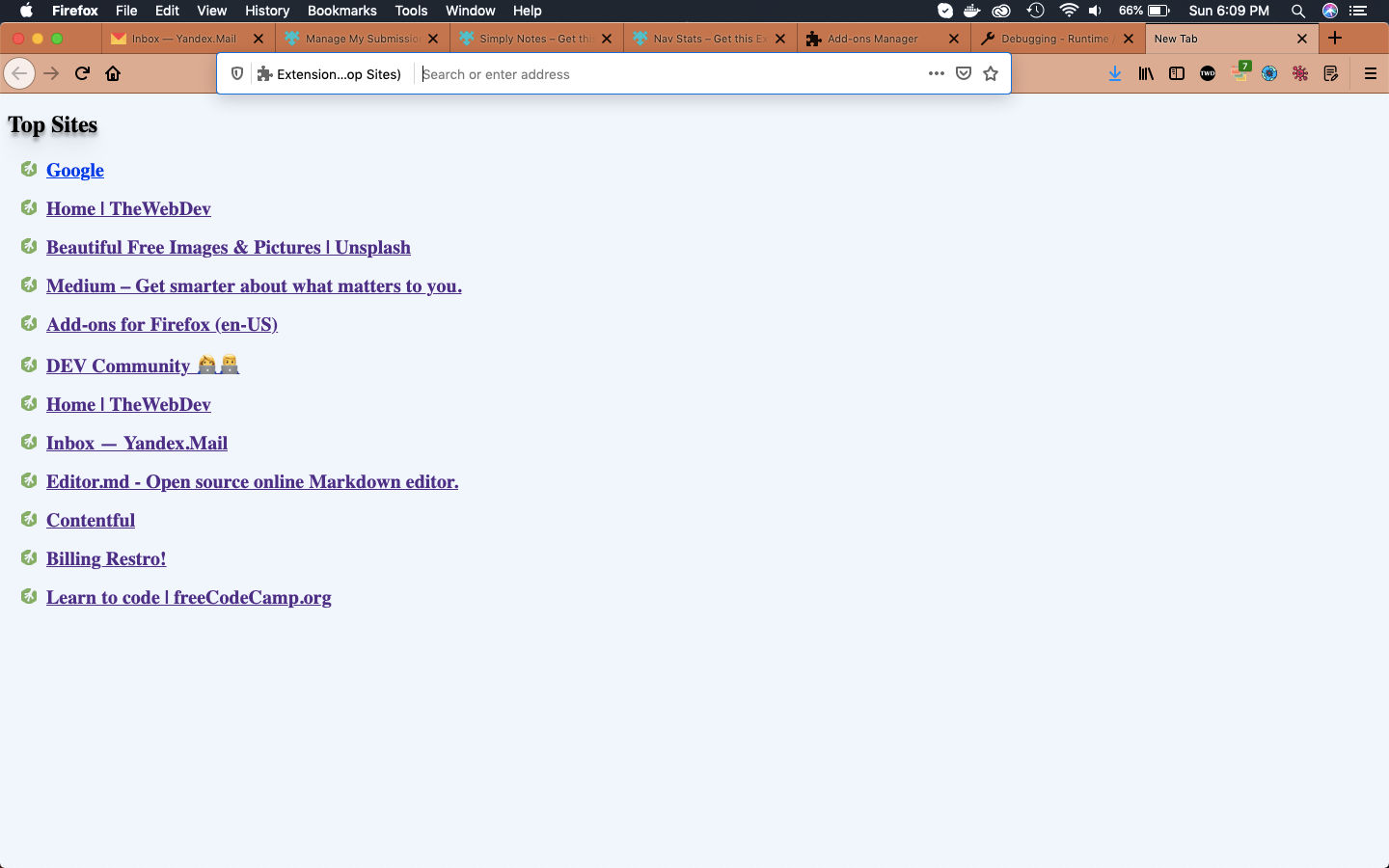Open Beautiful Free Images Unsplash link
Viewport: 1389px width, 868px height.
(x=229, y=247)
